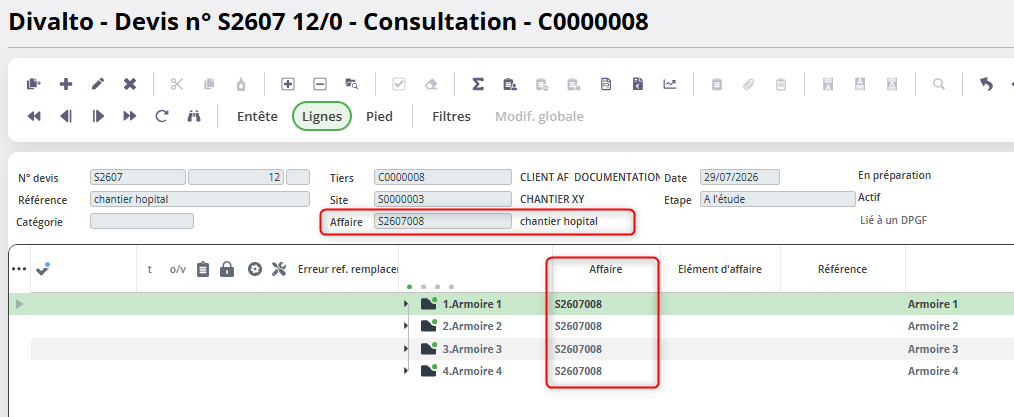Expand the 3.Armoire 3 tree node
Viewport: 1014px width, 417px height.
[x=406, y=348]
